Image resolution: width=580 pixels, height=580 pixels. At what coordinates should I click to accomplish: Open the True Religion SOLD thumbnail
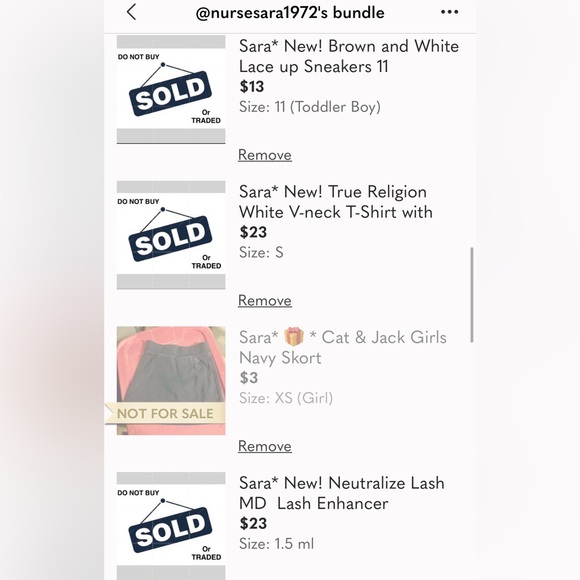(x=171, y=235)
